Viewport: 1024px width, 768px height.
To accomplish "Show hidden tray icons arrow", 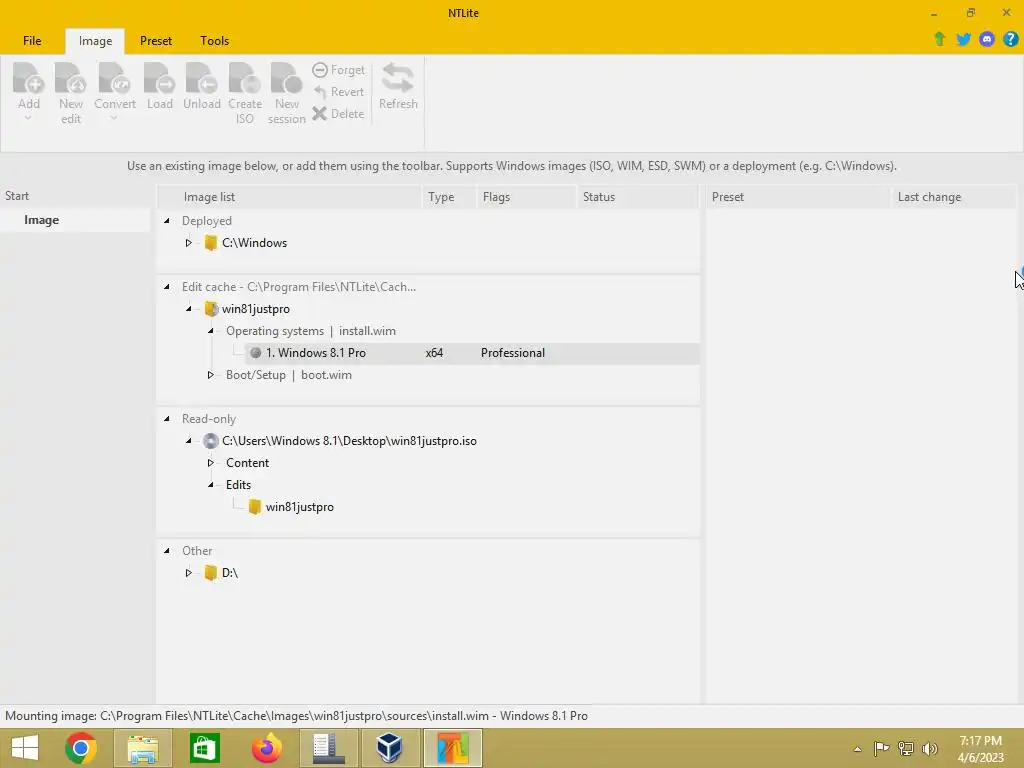I will [x=857, y=749].
